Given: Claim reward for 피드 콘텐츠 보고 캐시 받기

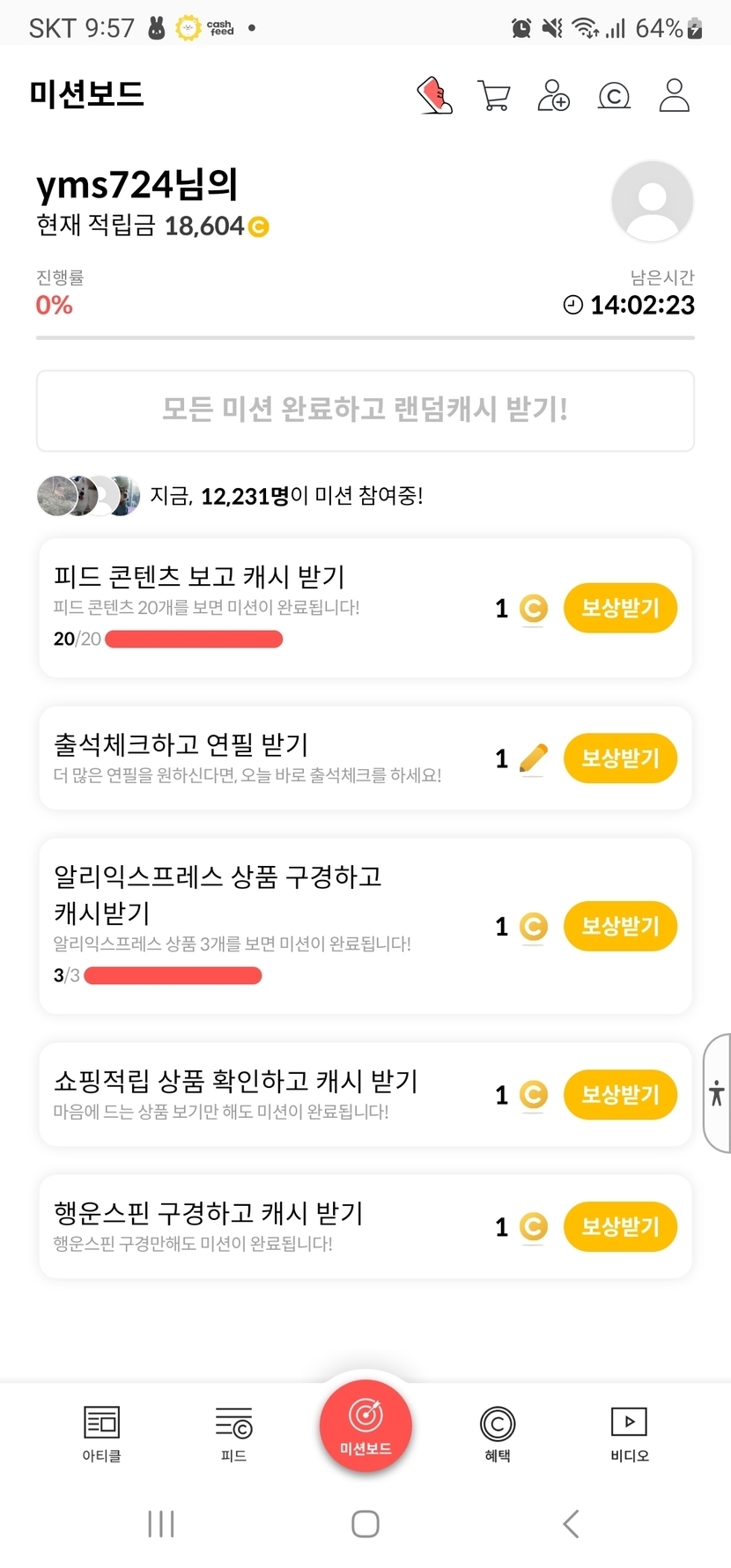Looking at the screenshot, I should pos(620,608).
